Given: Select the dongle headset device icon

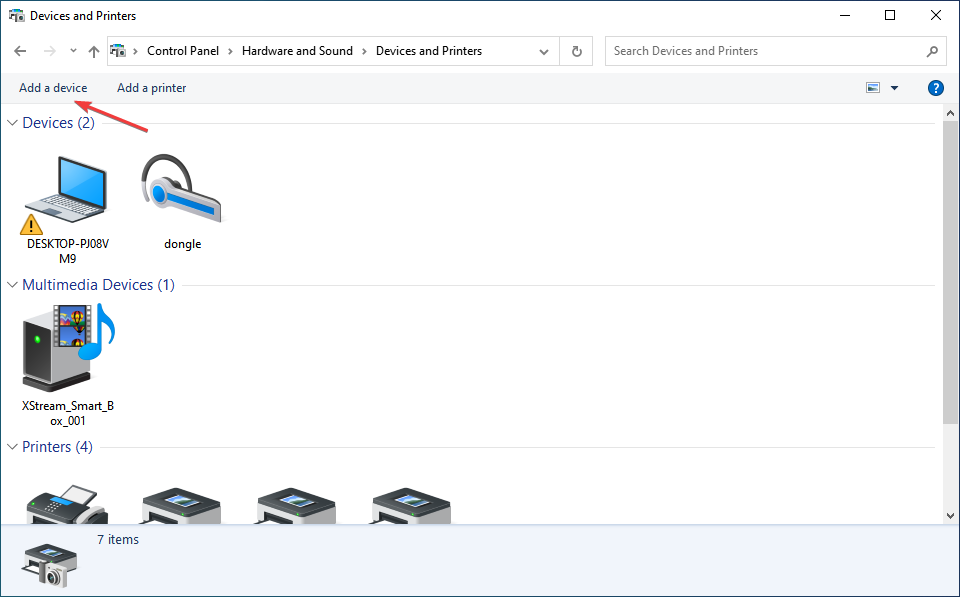Looking at the screenshot, I should (182, 189).
